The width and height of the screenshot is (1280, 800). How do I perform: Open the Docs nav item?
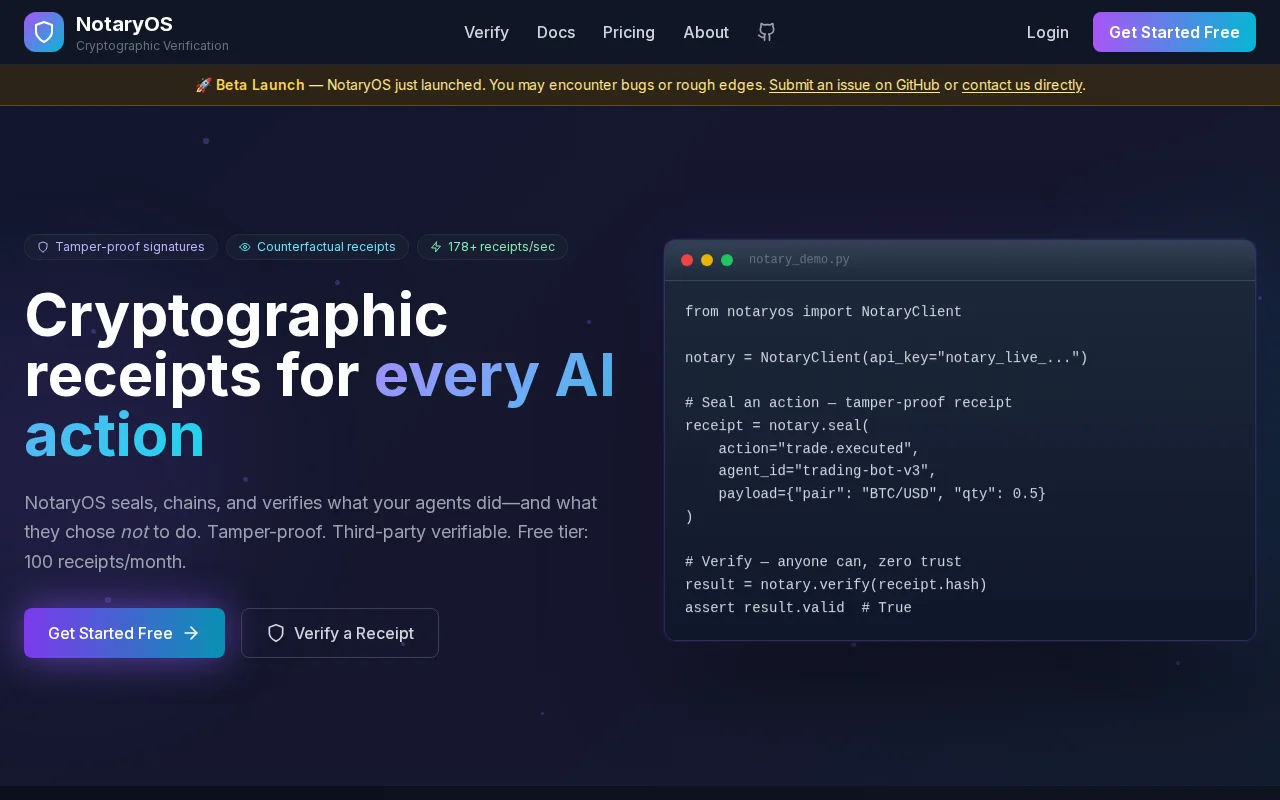[556, 32]
